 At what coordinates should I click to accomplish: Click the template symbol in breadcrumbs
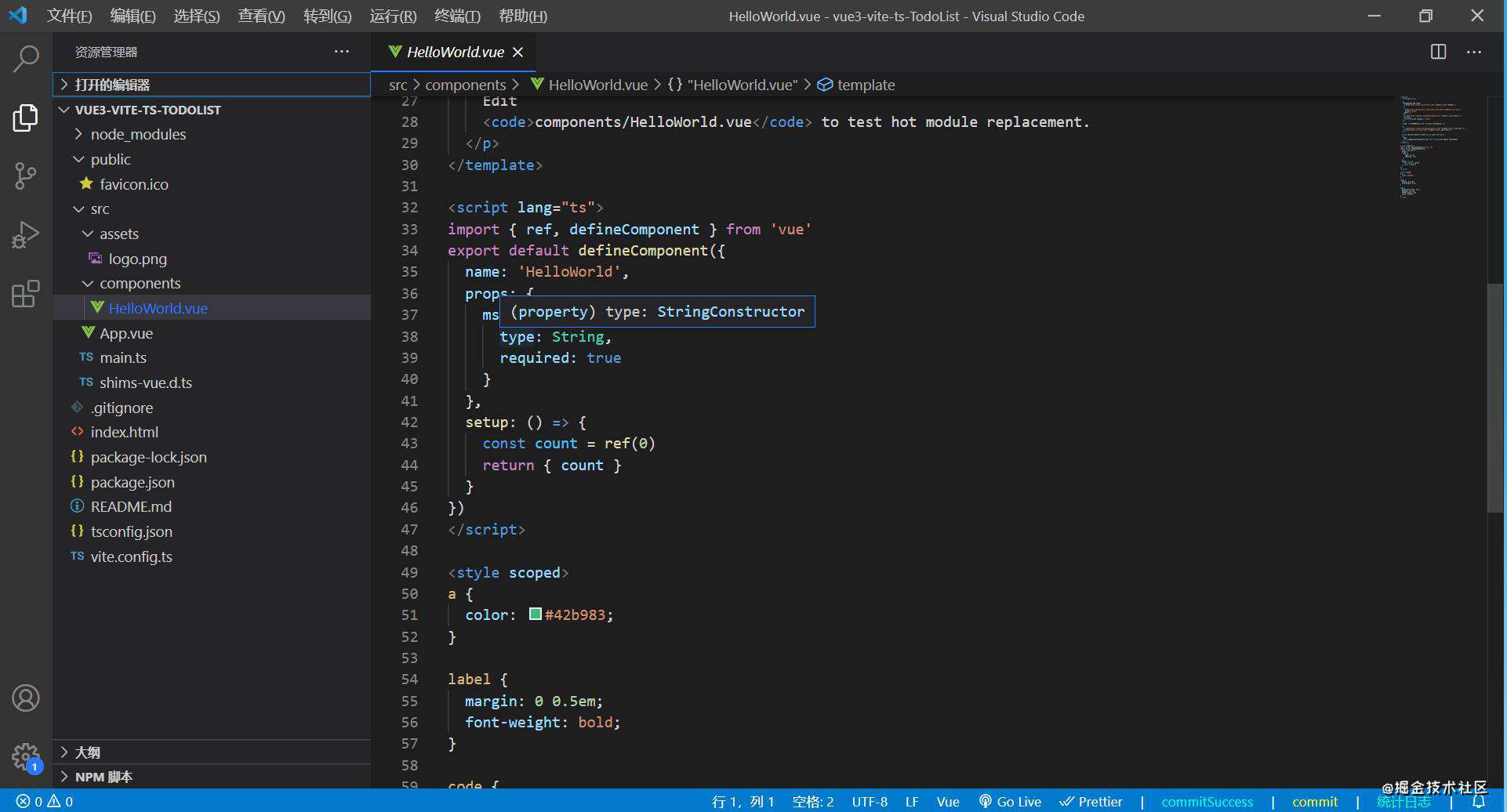point(855,85)
